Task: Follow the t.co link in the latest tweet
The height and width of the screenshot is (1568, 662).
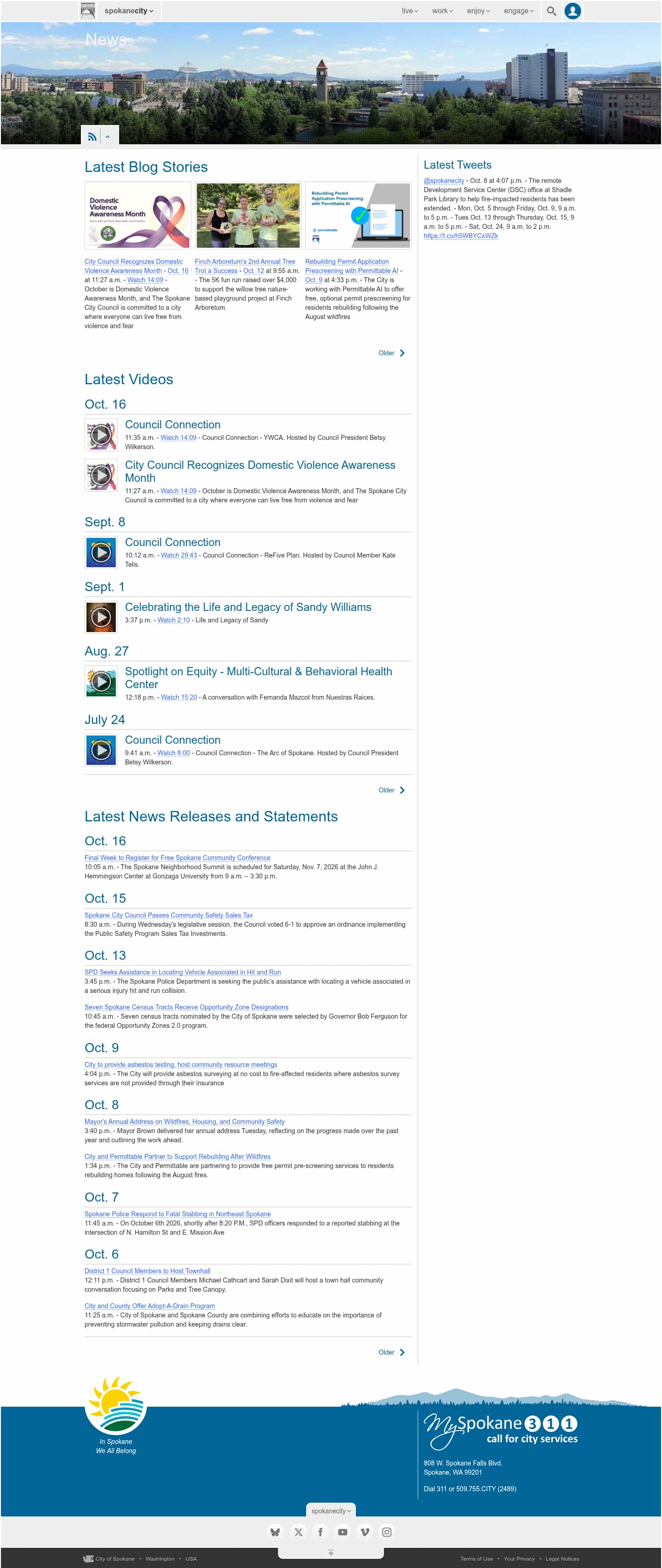Action: 461,235
